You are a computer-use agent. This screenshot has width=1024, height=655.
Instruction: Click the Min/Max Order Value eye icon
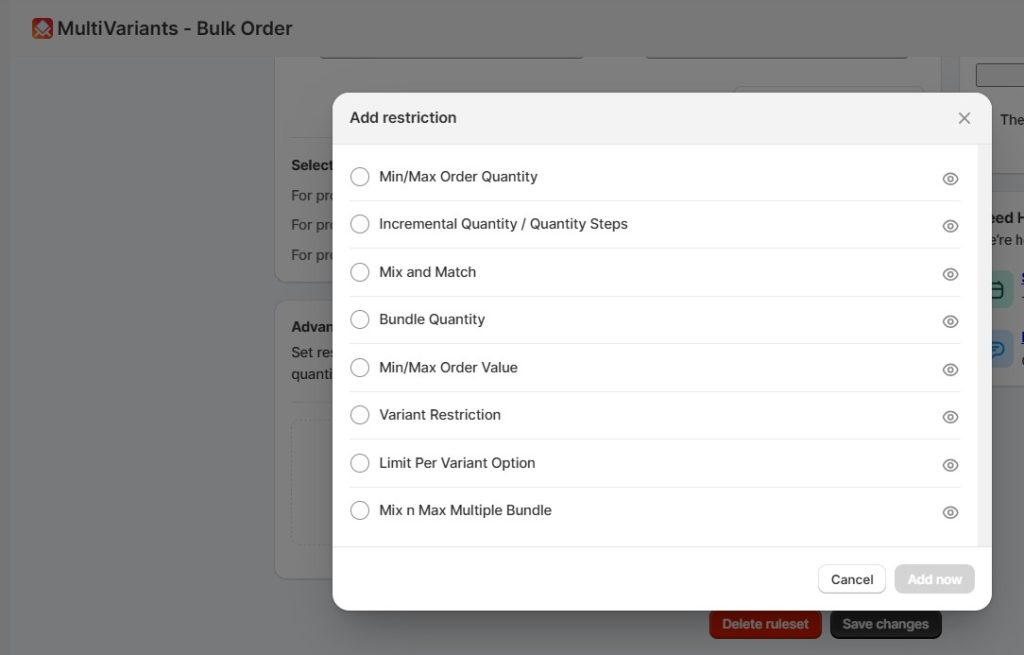coord(950,370)
